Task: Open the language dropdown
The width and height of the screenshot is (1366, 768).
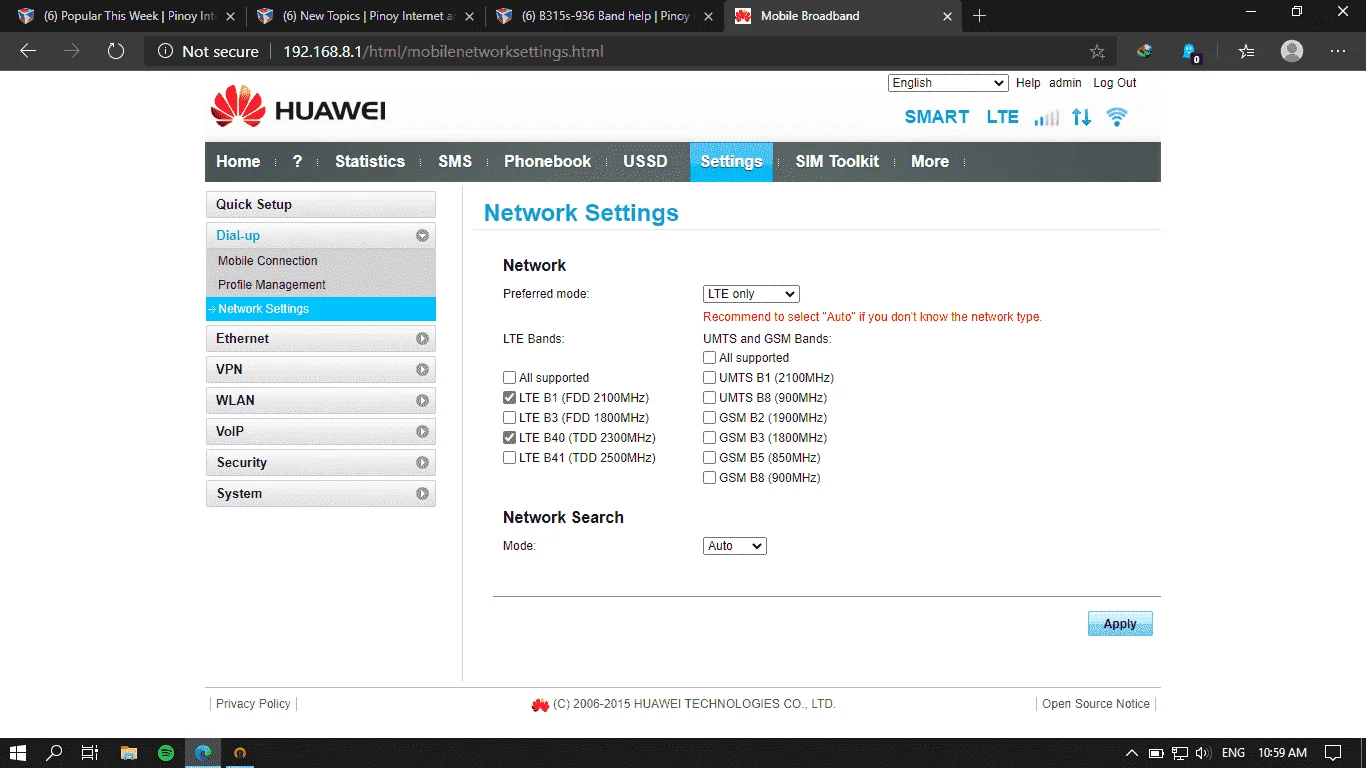Action: (948, 83)
